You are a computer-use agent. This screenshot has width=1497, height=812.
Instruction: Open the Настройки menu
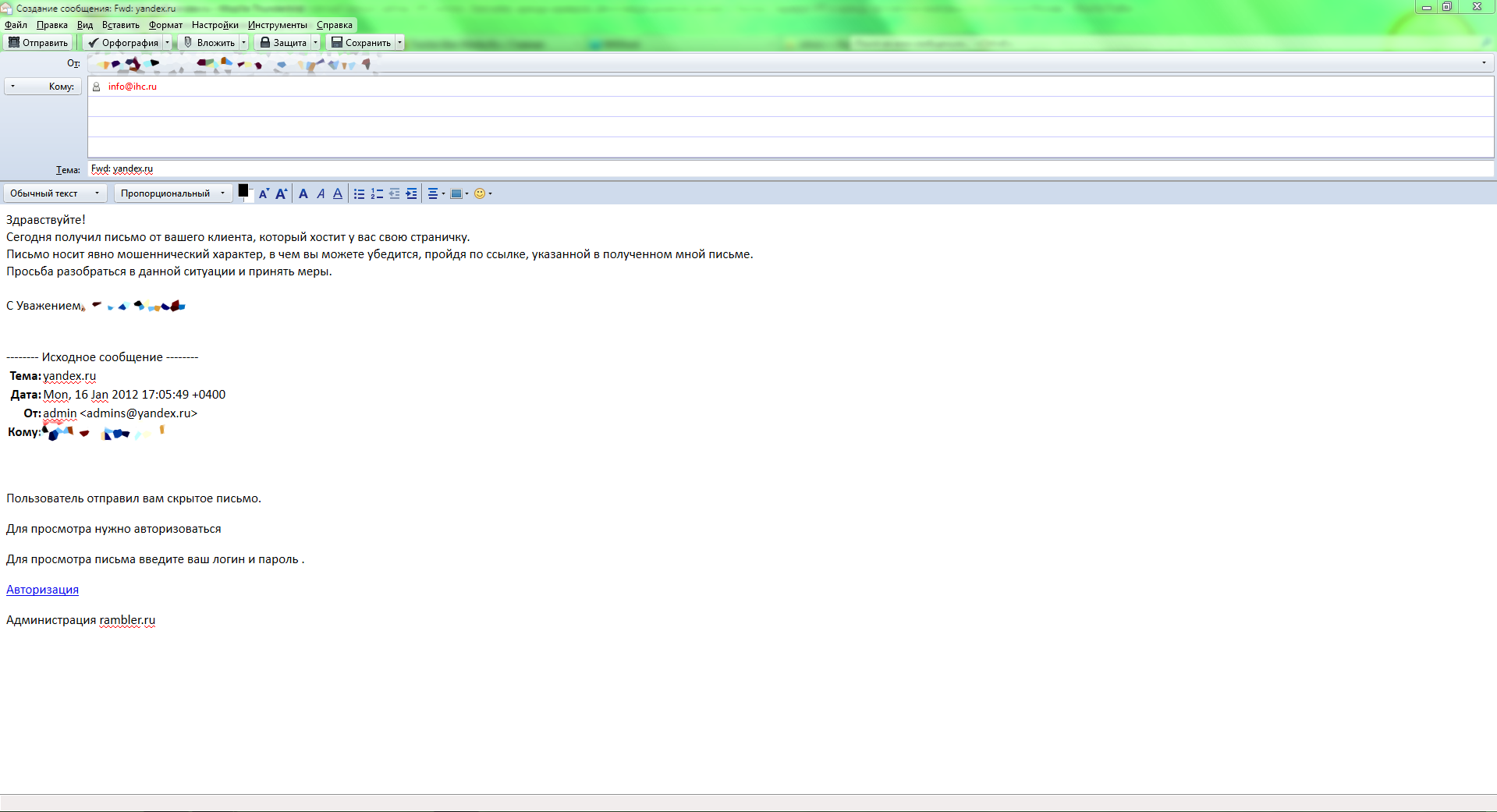click(x=215, y=25)
